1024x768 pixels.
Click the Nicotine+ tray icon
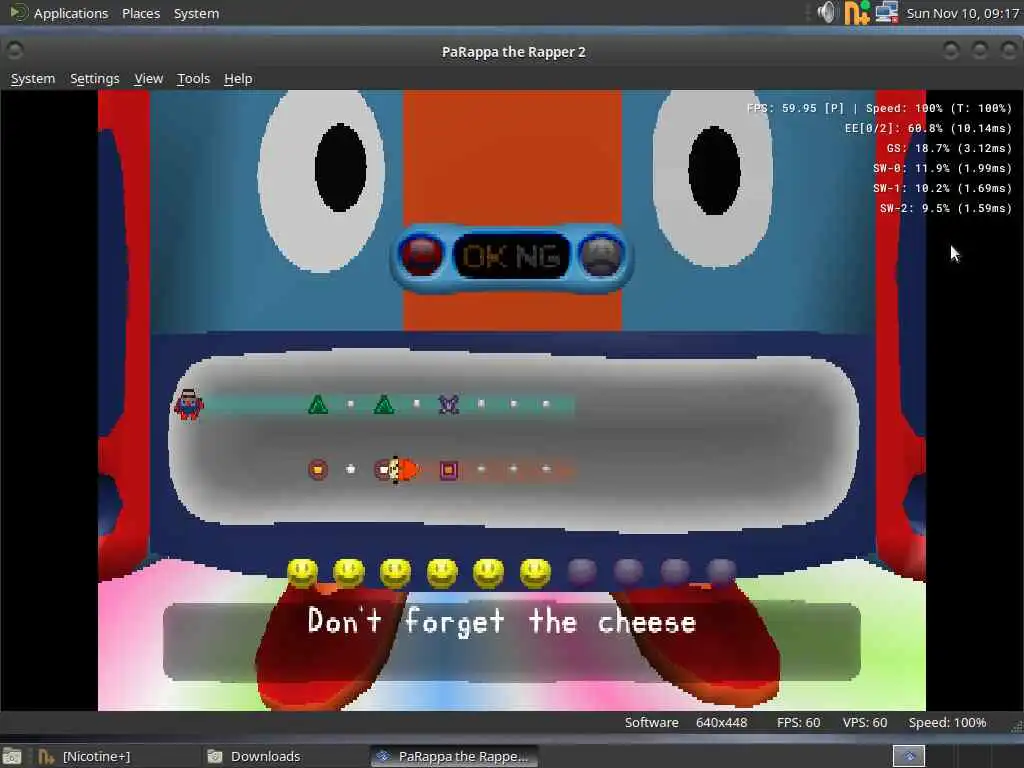coord(857,12)
